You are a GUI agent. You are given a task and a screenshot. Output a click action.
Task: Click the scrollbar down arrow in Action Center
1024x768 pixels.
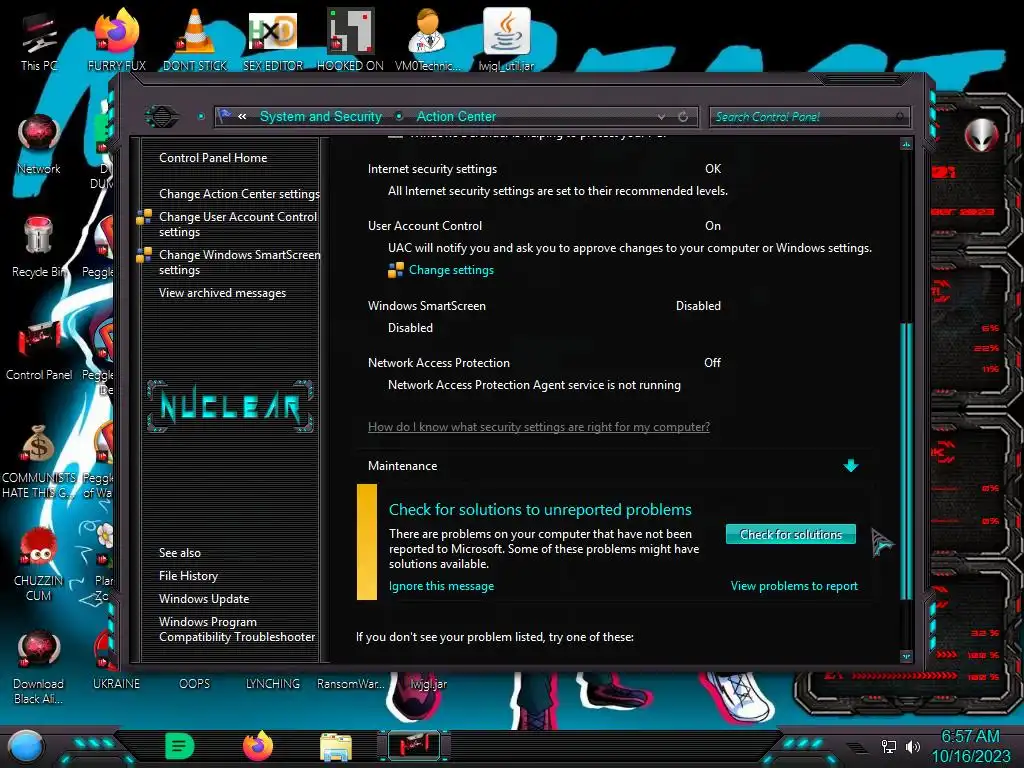pyautogui.click(x=906, y=656)
